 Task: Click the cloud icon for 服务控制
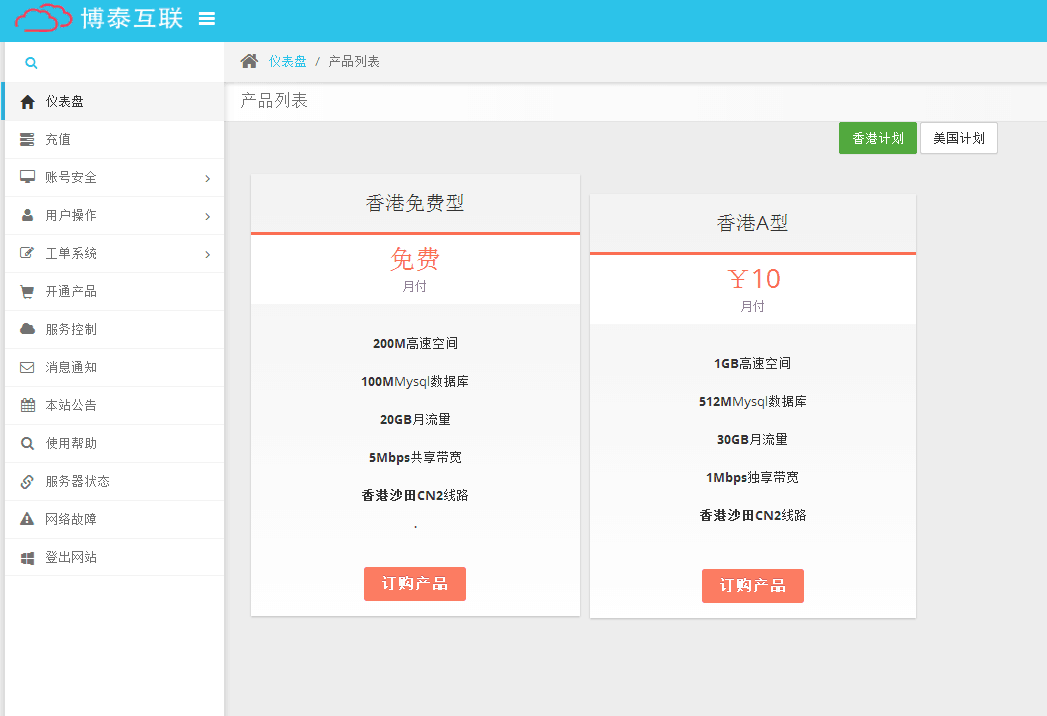click(x=27, y=329)
